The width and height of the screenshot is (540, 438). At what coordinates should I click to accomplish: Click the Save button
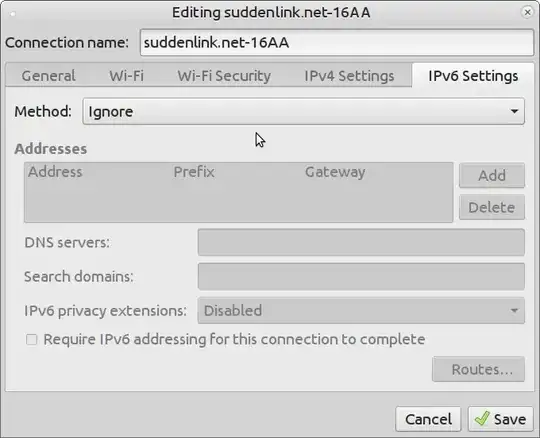(500, 419)
